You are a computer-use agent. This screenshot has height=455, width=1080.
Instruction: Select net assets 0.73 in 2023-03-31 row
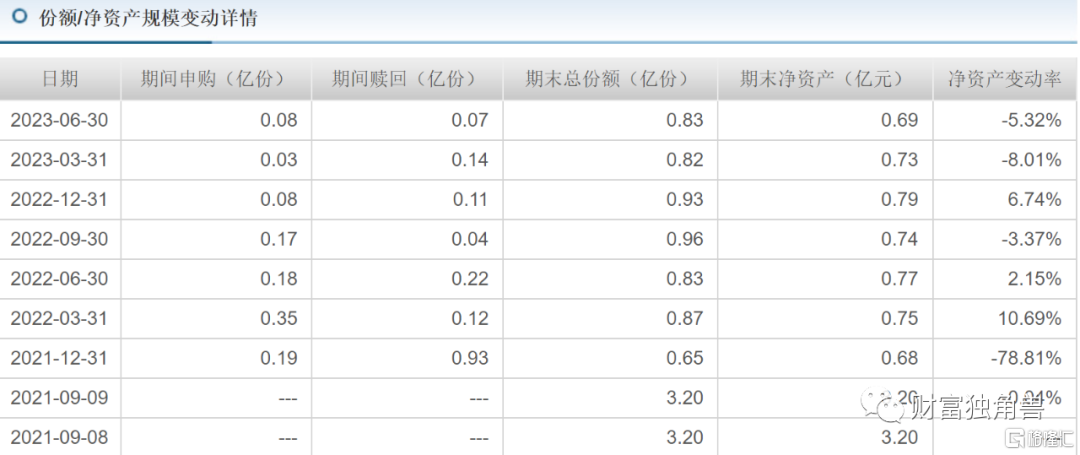[x=899, y=160]
